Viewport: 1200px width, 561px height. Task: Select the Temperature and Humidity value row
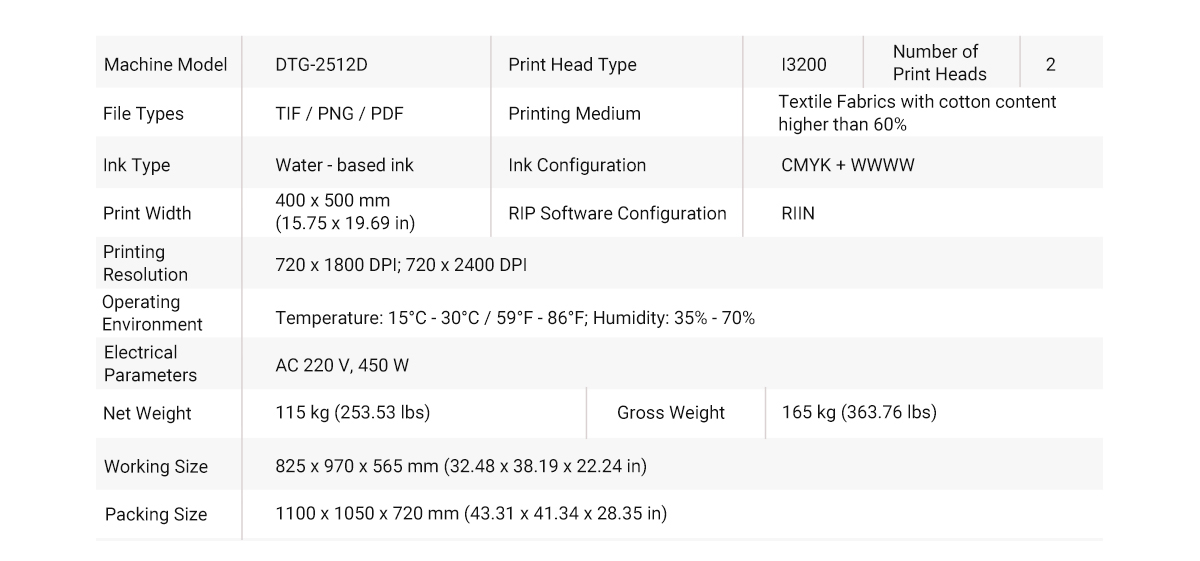[x=515, y=318]
